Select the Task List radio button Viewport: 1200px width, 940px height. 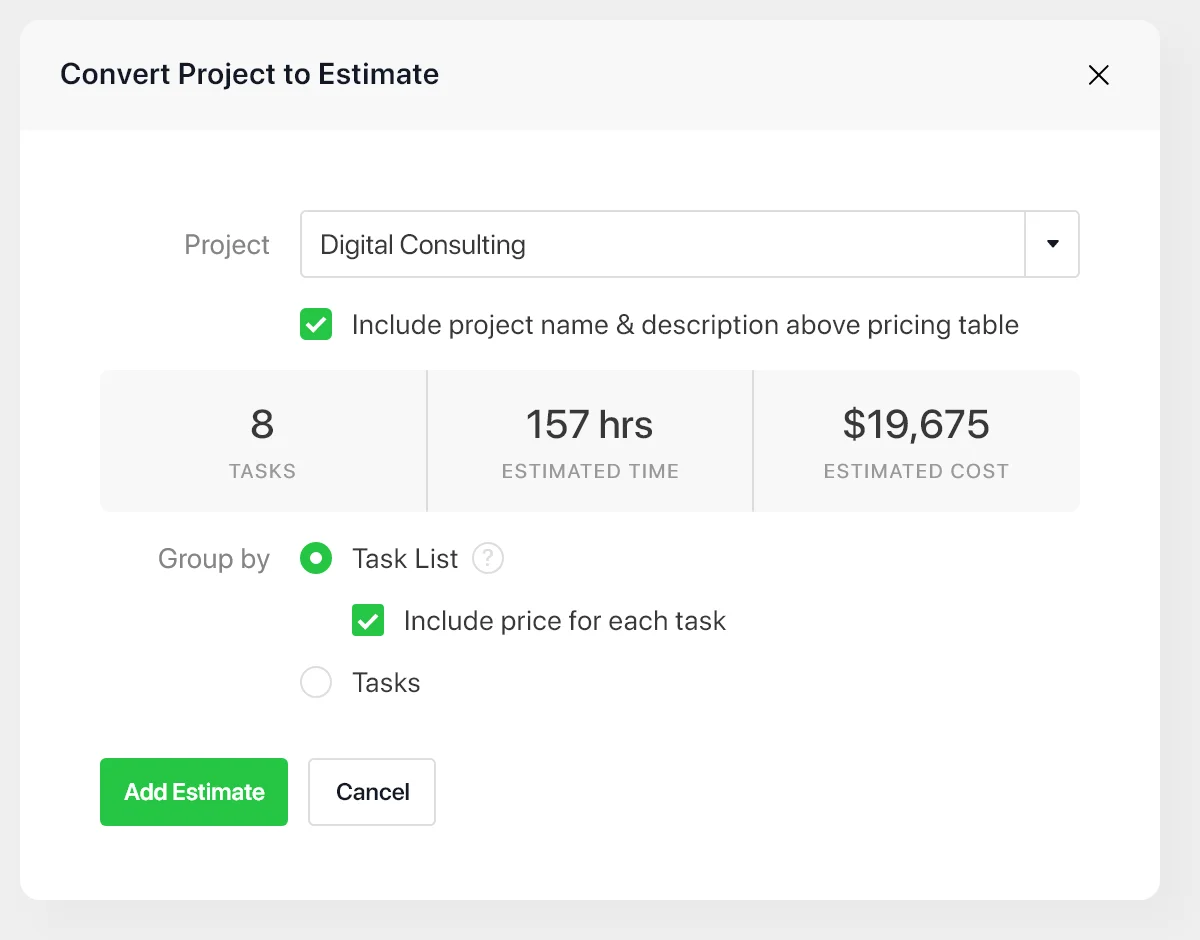click(x=316, y=559)
